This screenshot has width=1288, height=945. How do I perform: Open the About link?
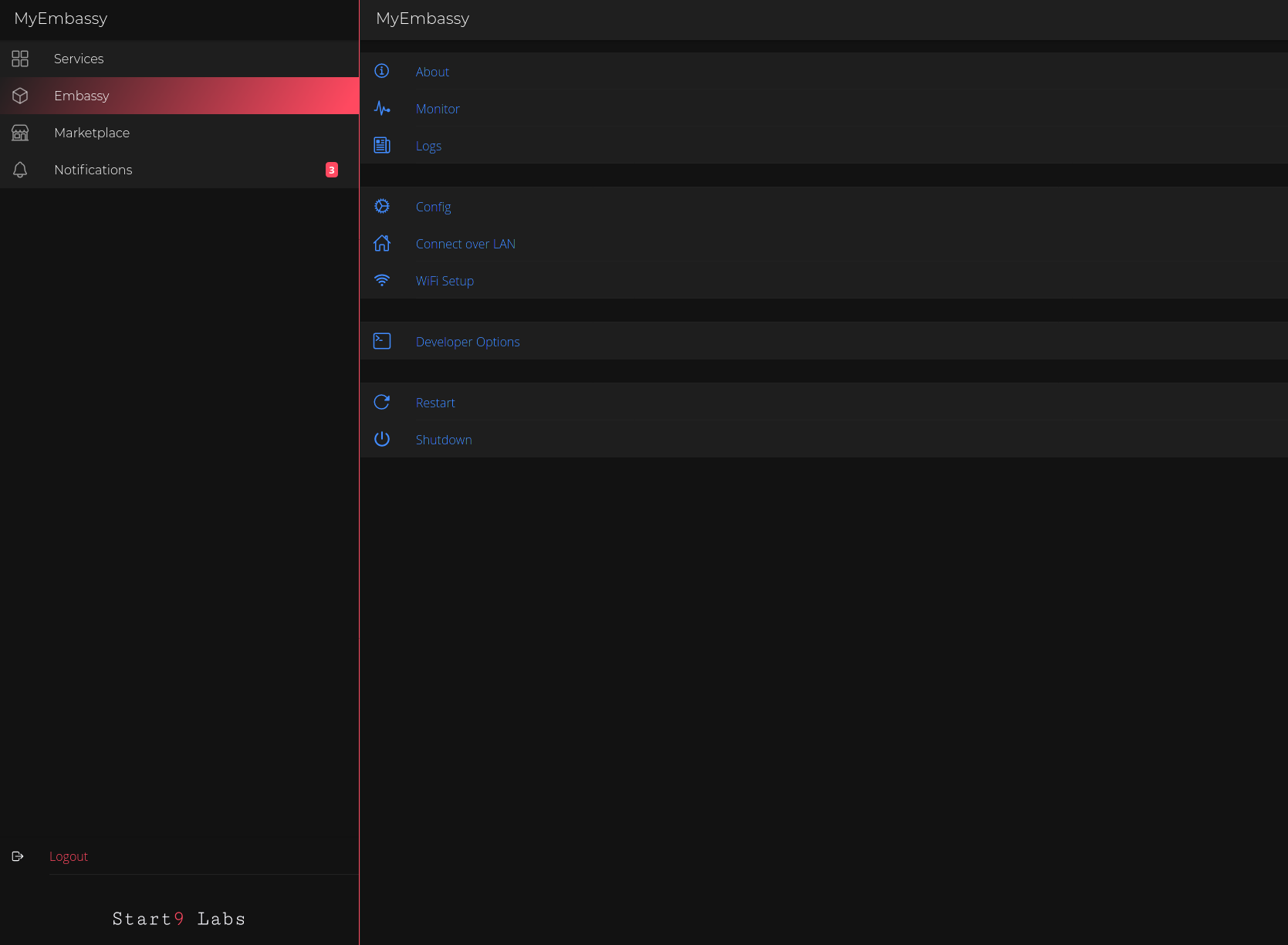click(432, 72)
